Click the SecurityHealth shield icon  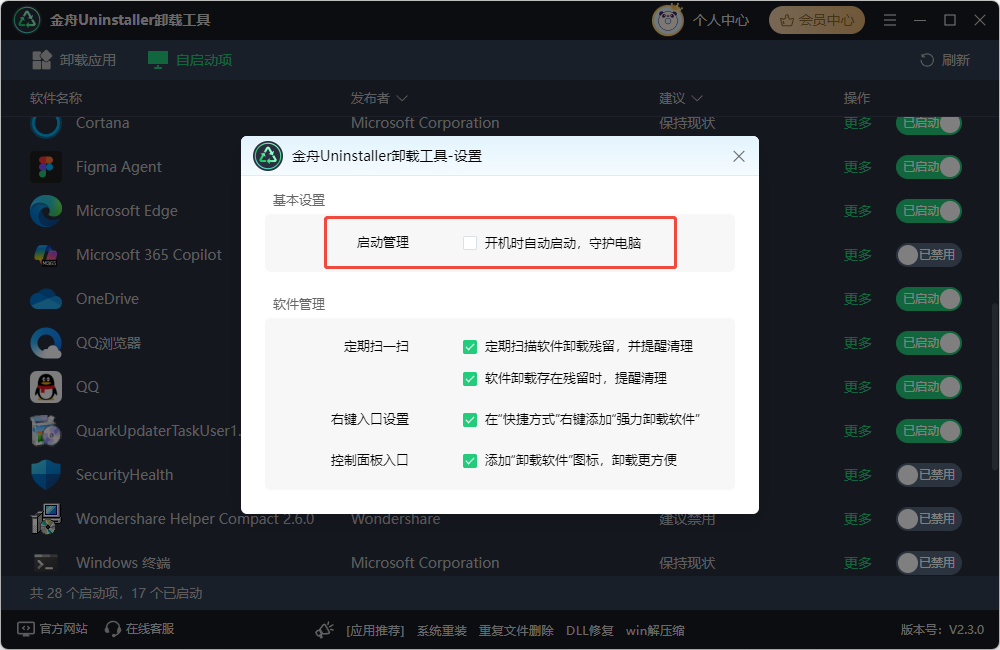pos(46,475)
